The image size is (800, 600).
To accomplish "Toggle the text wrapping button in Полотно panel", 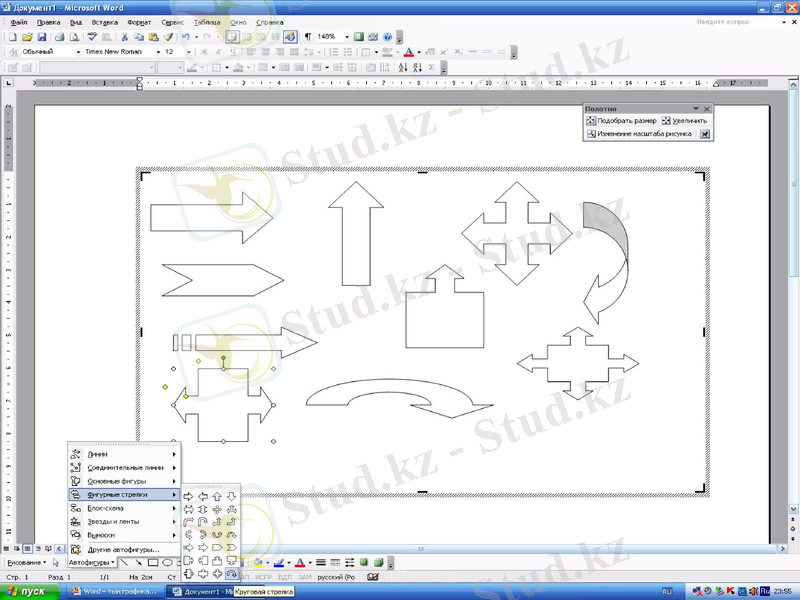I will [704, 134].
